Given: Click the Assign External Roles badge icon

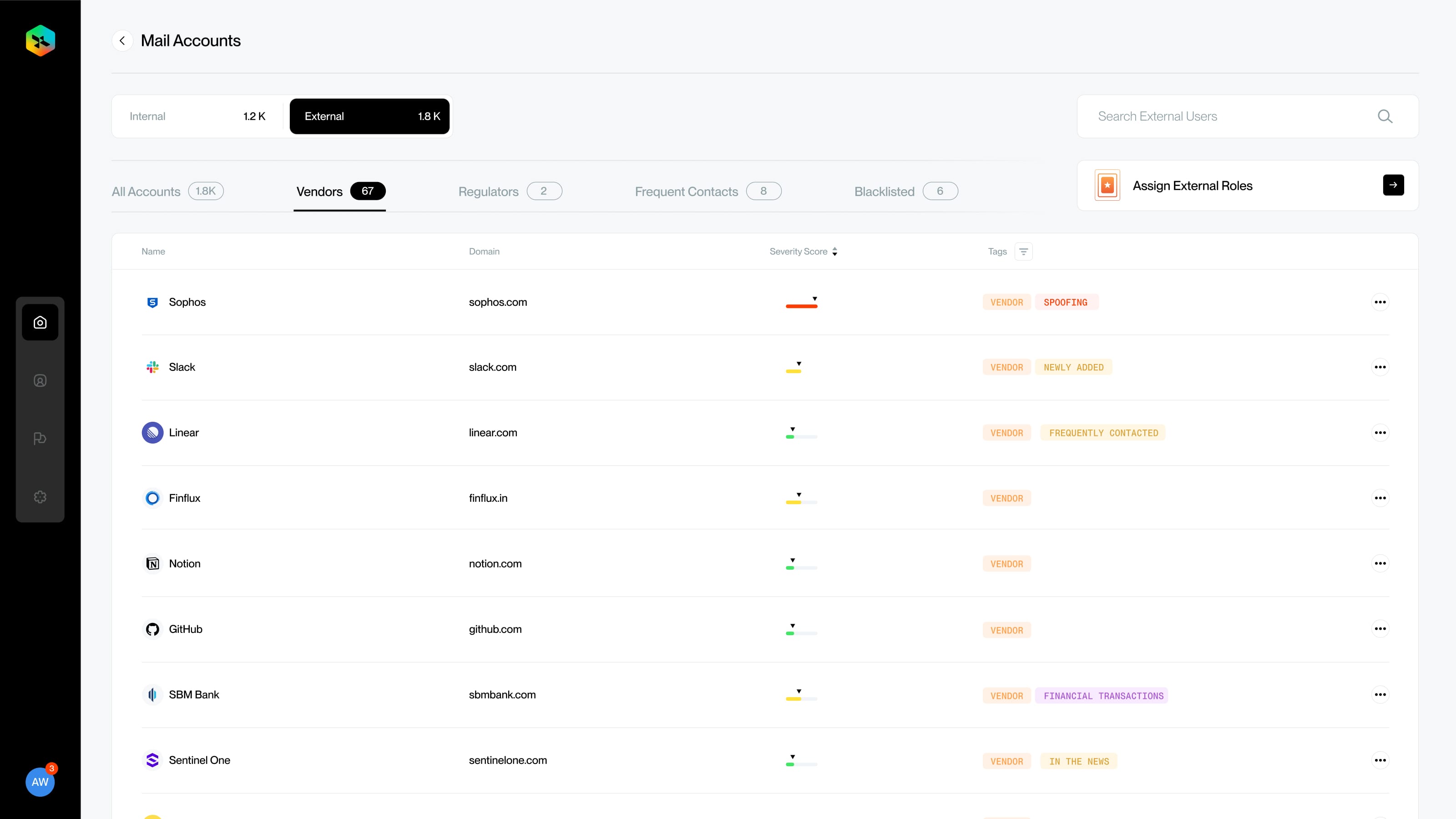Looking at the screenshot, I should click(1107, 185).
